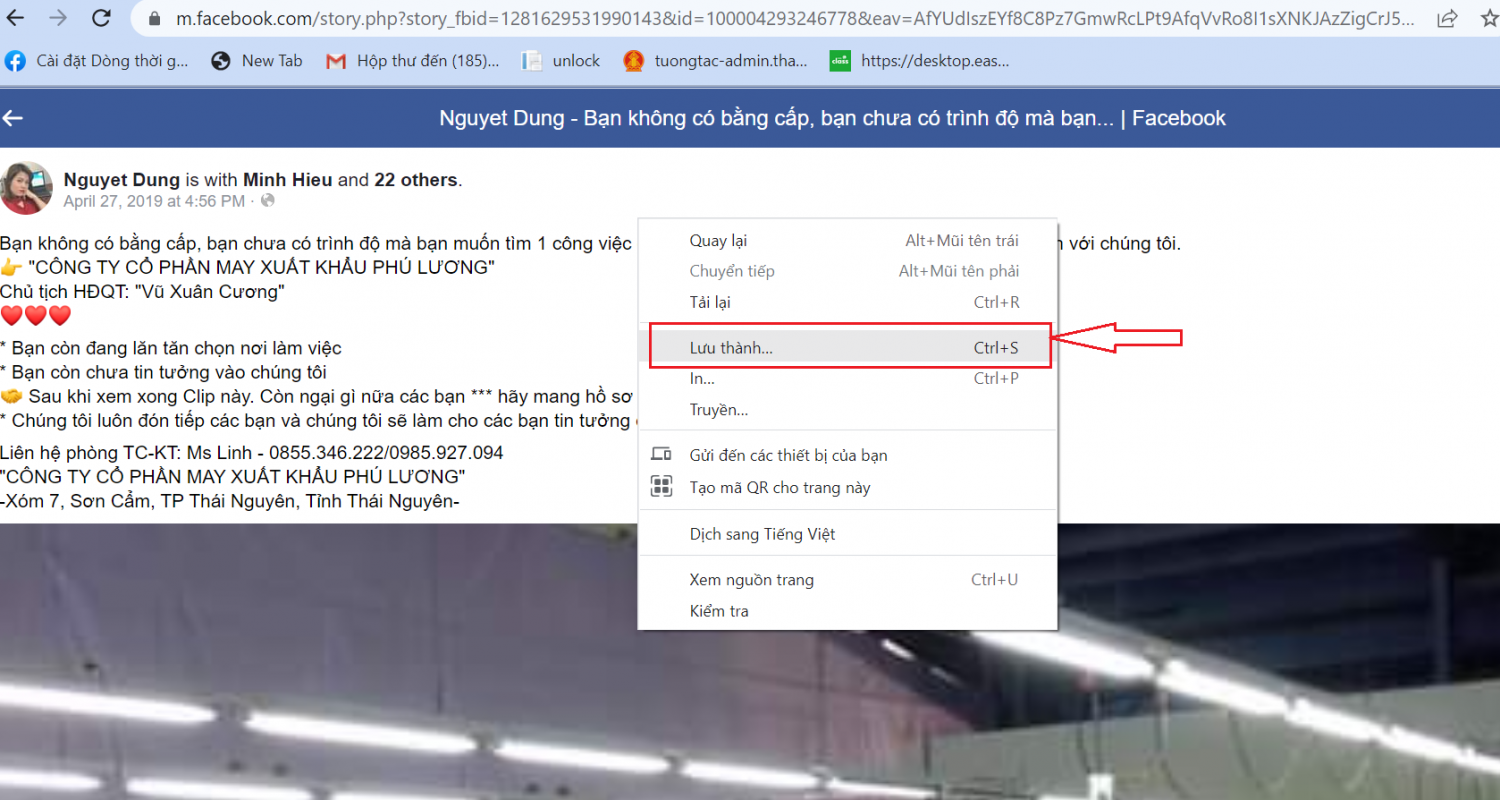Share this page using the share icon
This screenshot has height=800, width=1500.
click(x=1446, y=18)
